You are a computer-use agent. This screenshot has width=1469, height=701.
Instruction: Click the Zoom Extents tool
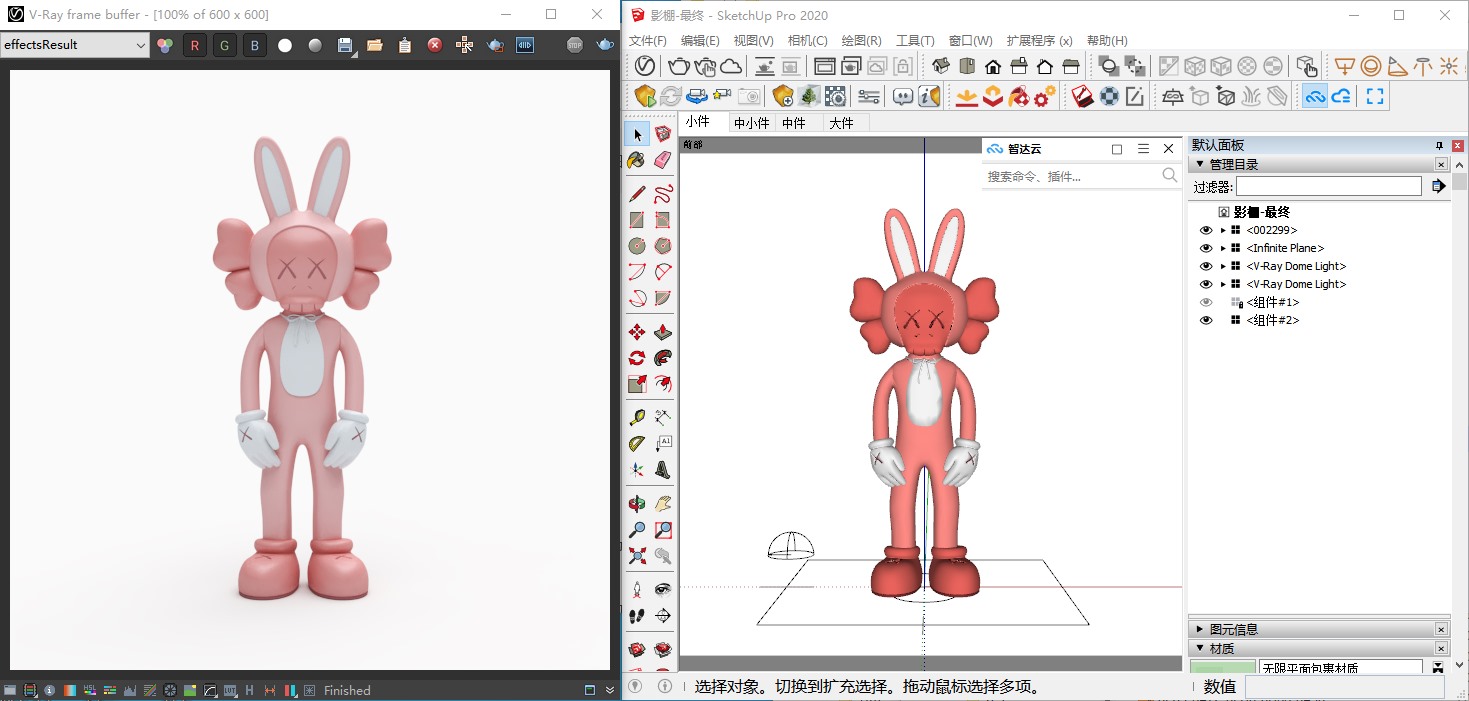(x=637, y=555)
